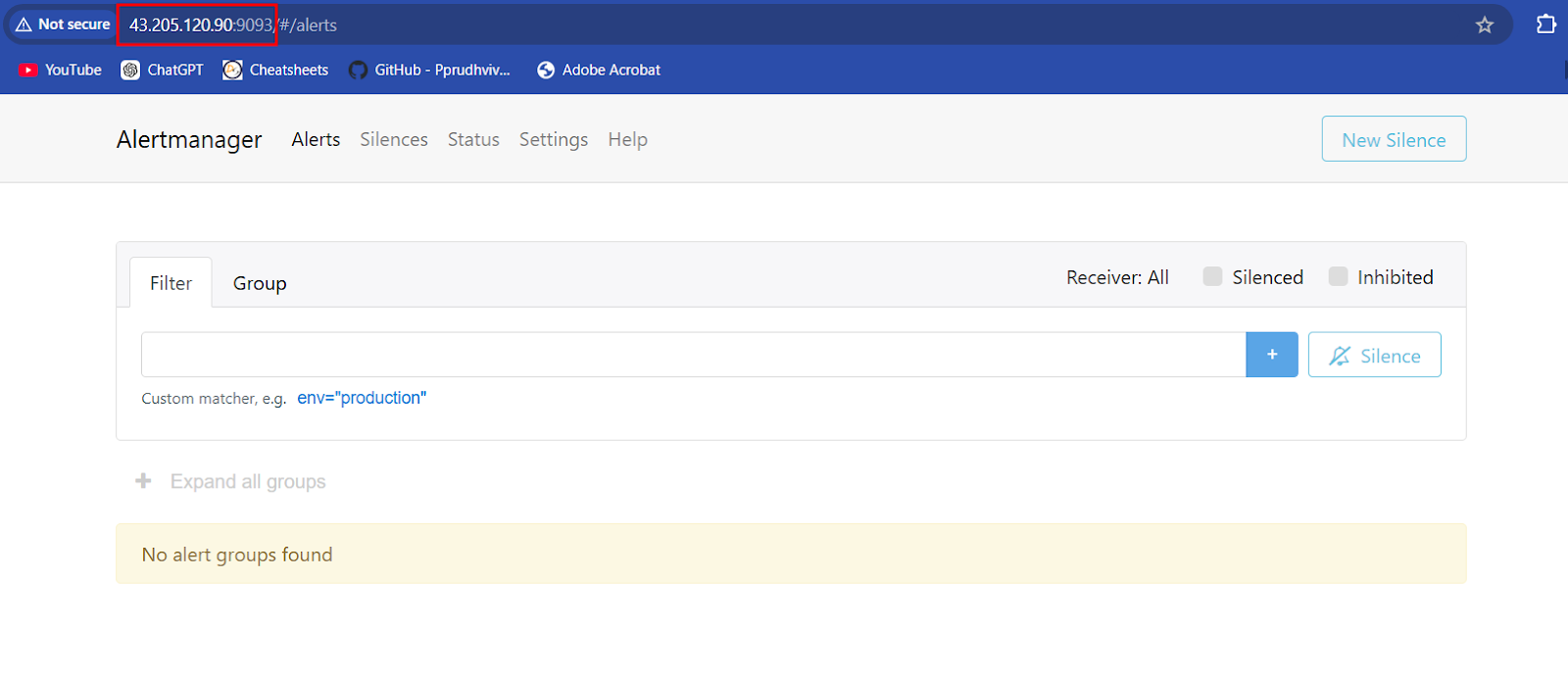Click the Silence button with bell icon
This screenshot has width=1568, height=677.
1374,355
